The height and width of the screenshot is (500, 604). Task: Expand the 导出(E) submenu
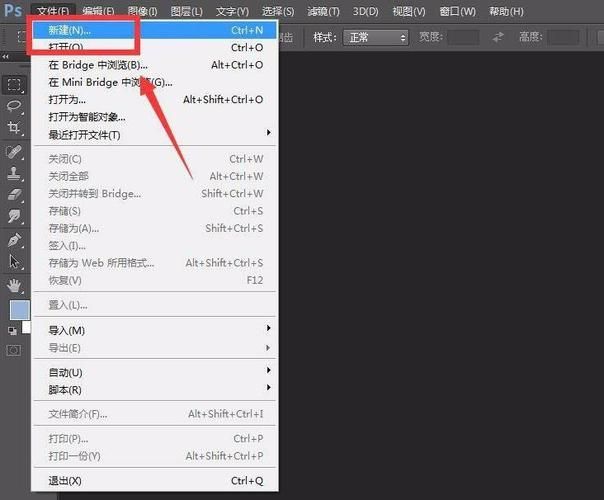tap(155, 348)
